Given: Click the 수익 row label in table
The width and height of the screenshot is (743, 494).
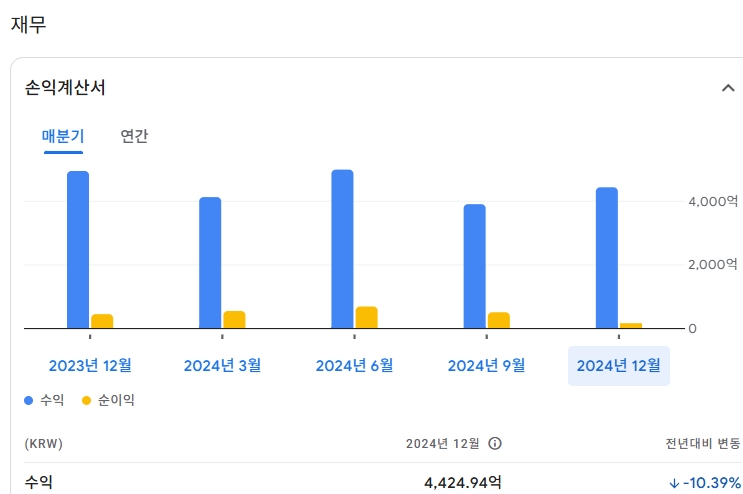Looking at the screenshot, I should [38, 482].
